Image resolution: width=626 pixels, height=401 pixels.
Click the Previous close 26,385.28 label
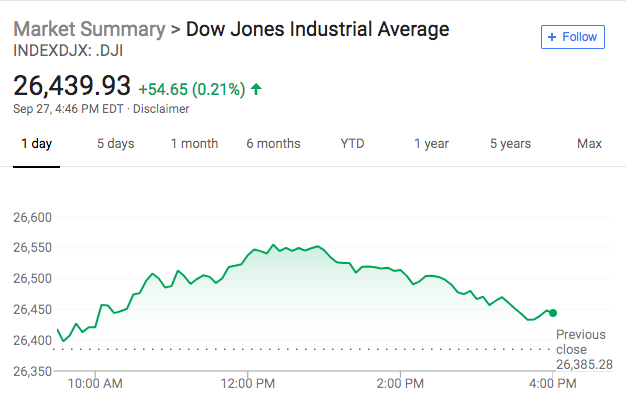point(581,349)
